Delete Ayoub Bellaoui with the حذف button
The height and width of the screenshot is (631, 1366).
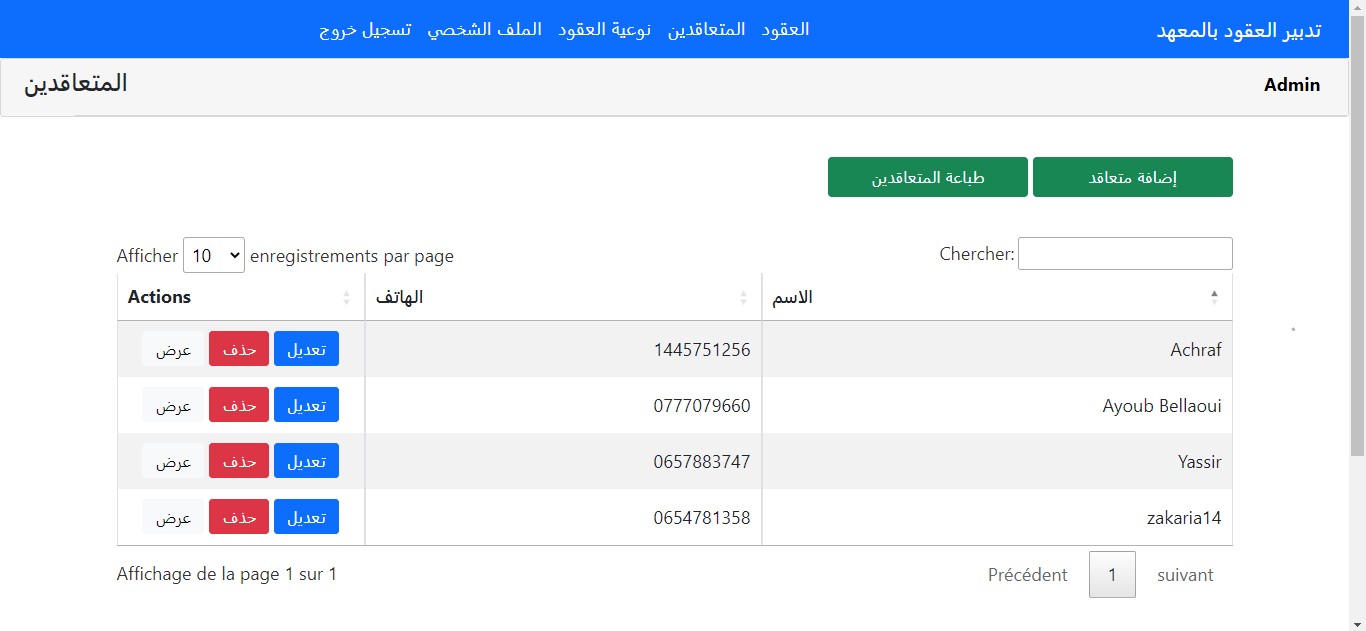239,405
